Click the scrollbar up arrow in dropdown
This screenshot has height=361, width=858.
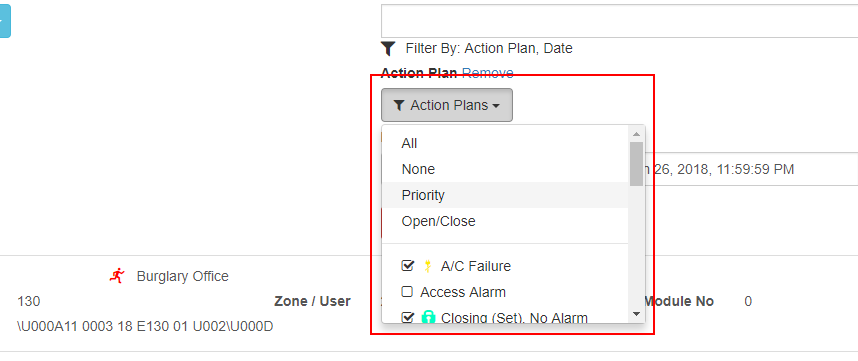[636, 133]
